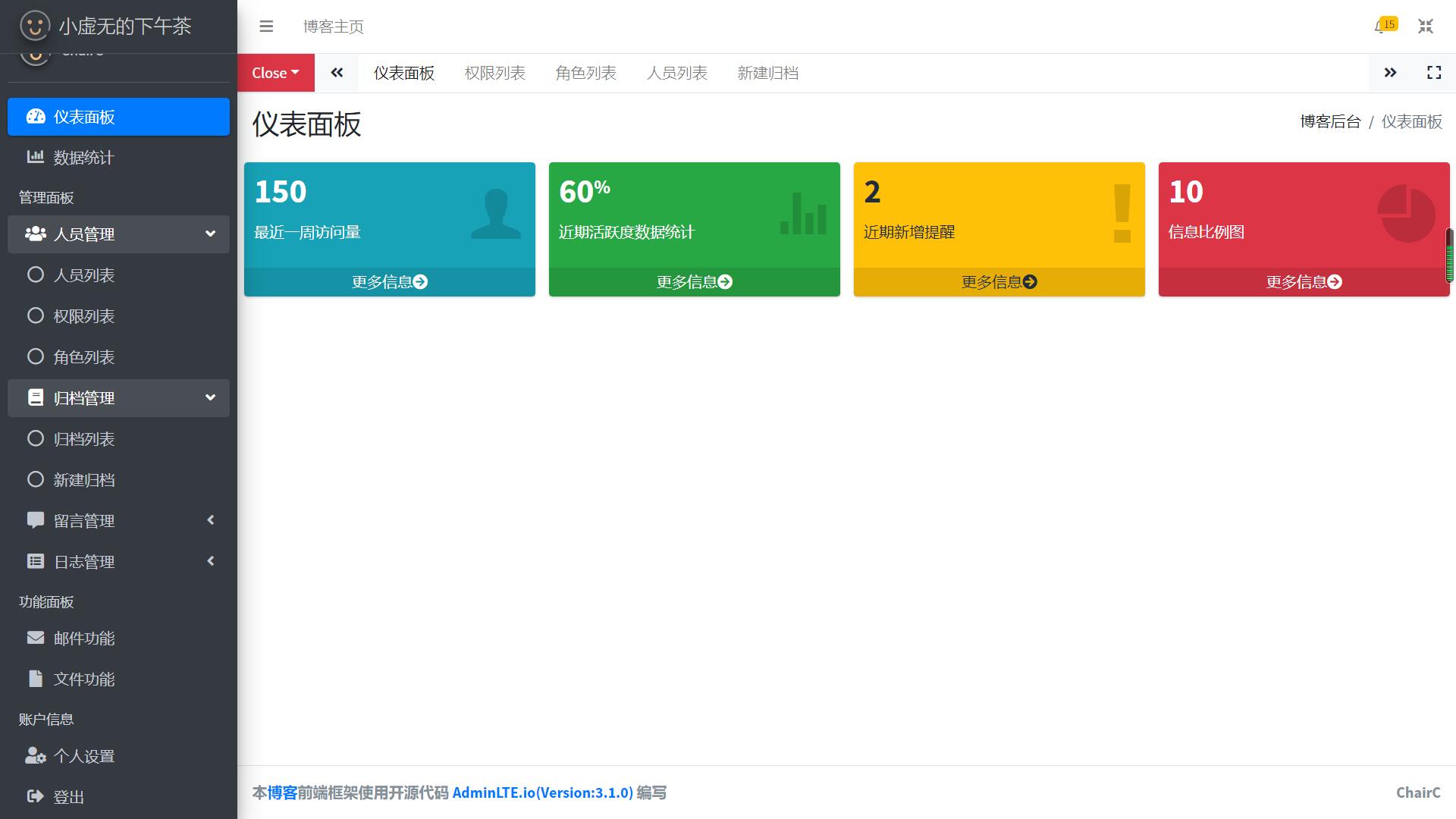The image size is (1456, 819).
Task: Select the 角色列表 circle item in sidebar
Action: coord(83,357)
